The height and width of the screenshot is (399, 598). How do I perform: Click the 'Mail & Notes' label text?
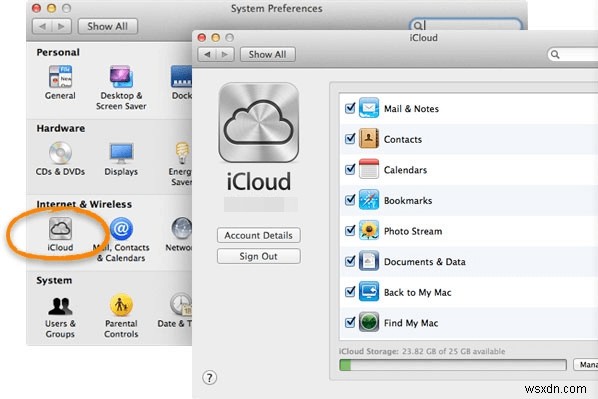pos(411,109)
